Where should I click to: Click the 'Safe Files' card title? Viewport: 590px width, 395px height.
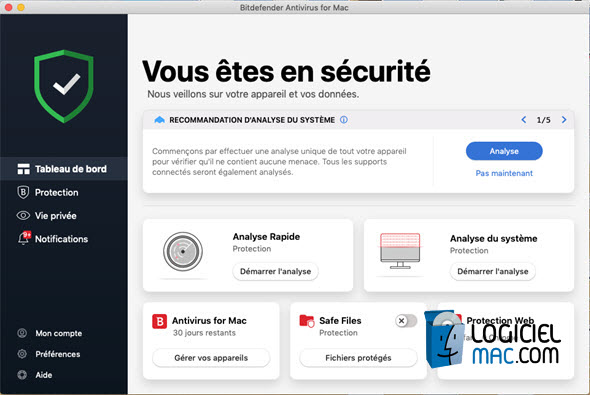tap(340, 321)
